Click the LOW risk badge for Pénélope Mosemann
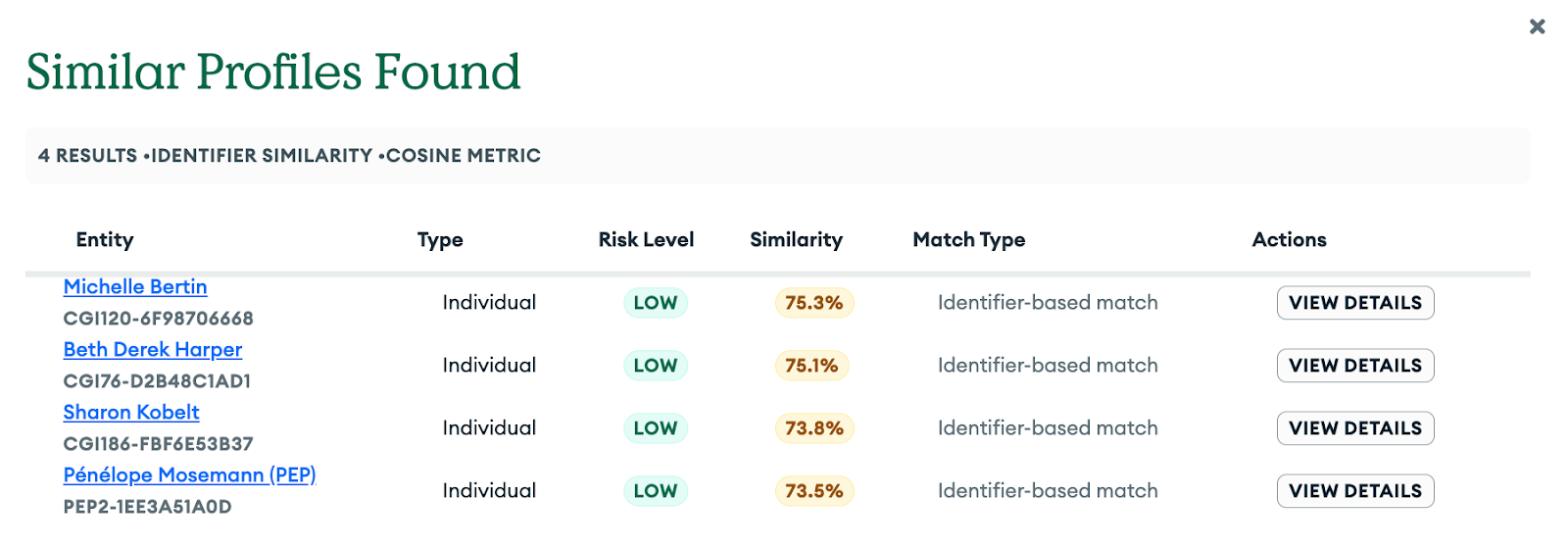The height and width of the screenshot is (549, 1568). coord(656,491)
